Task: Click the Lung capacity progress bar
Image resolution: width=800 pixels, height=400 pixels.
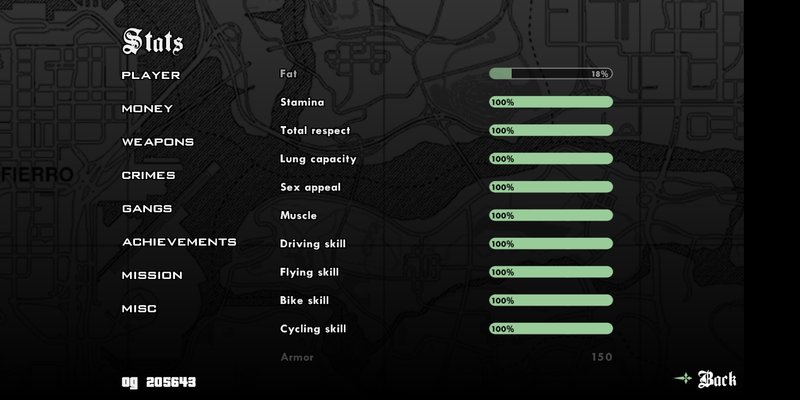Action: click(x=550, y=159)
